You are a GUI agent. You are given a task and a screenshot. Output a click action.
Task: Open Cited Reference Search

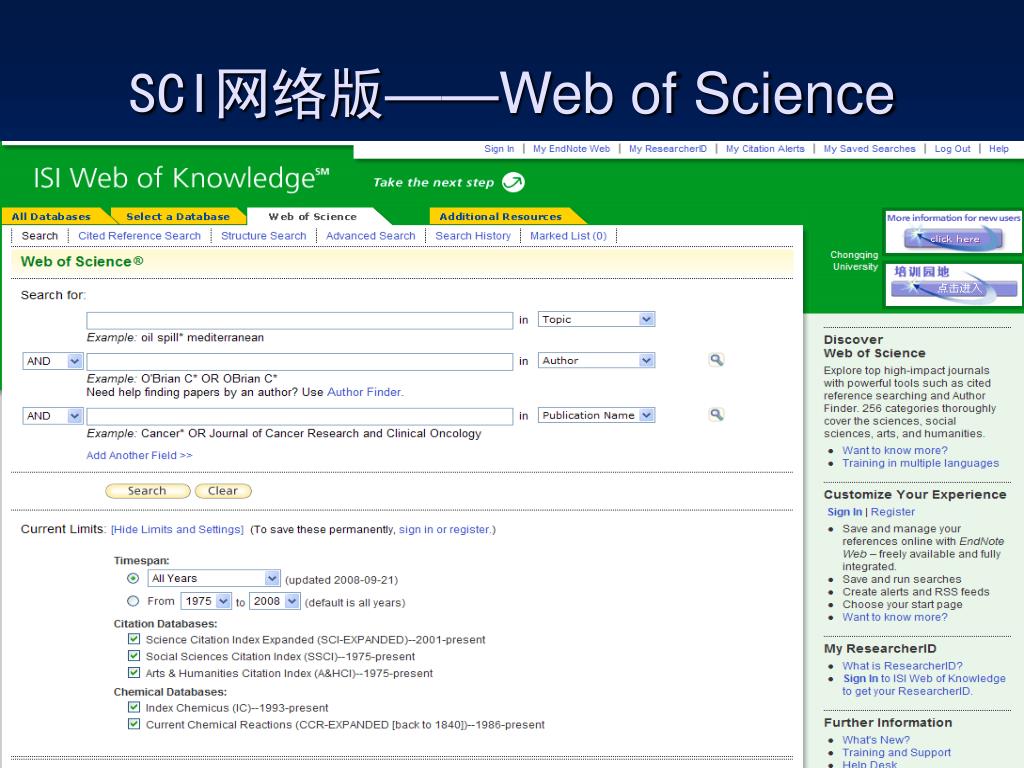140,236
